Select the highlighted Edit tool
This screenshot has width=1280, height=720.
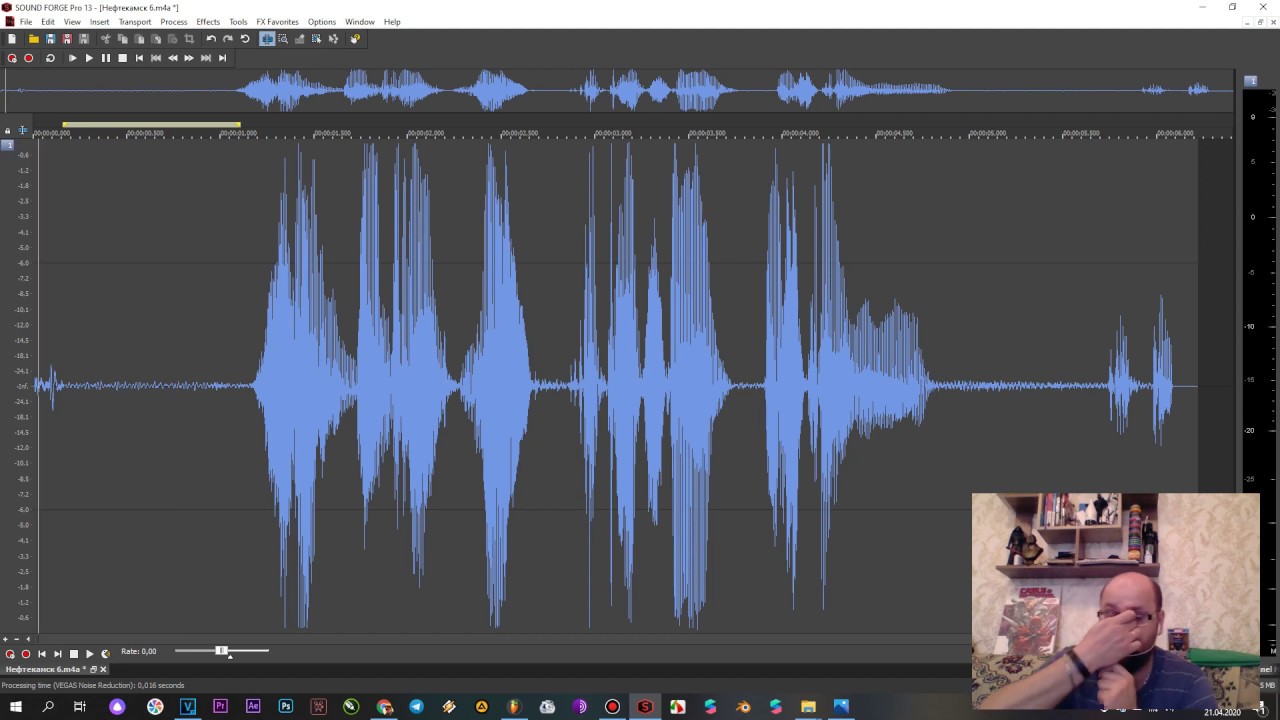coord(267,39)
